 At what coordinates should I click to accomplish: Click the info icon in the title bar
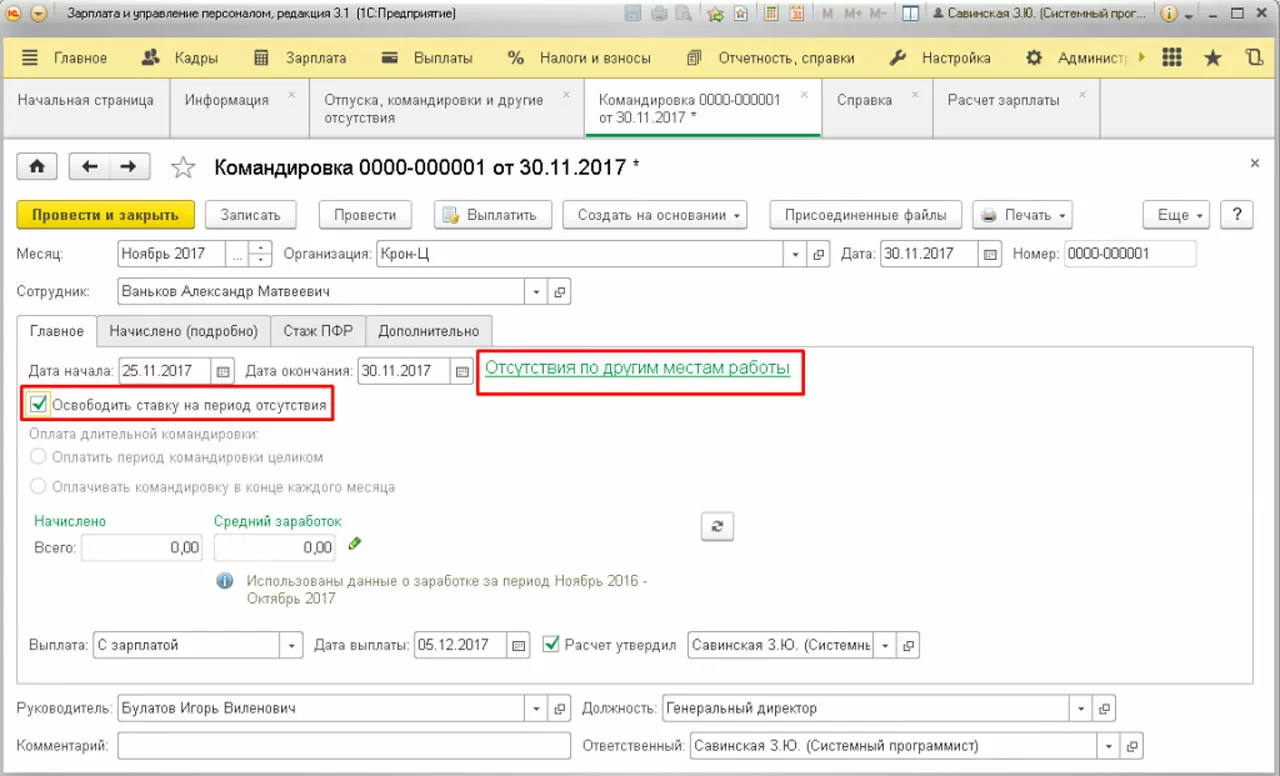[1169, 14]
